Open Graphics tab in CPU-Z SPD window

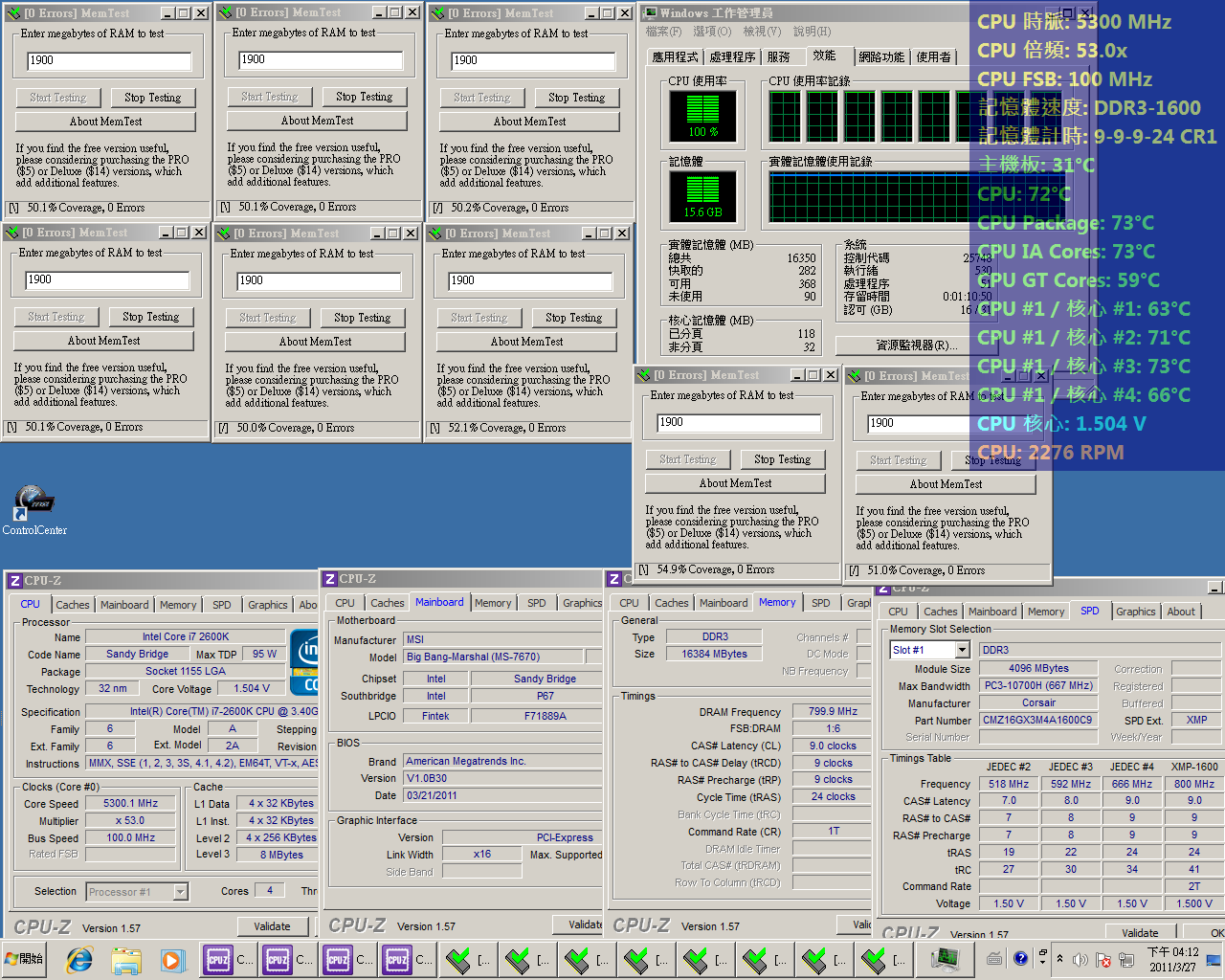pyautogui.click(x=1136, y=612)
